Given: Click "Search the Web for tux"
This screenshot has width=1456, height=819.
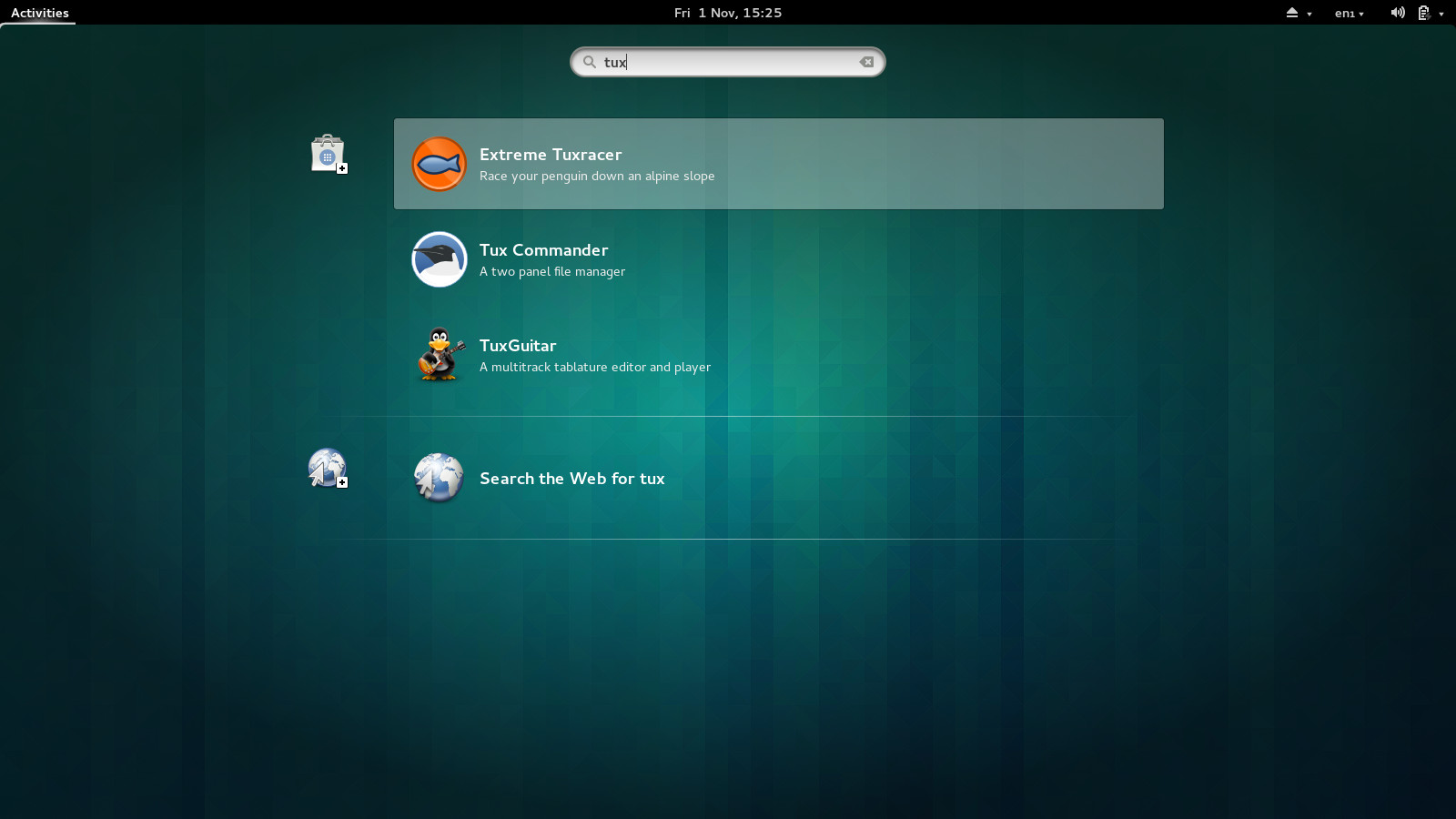Looking at the screenshot, I should point(572,478).
